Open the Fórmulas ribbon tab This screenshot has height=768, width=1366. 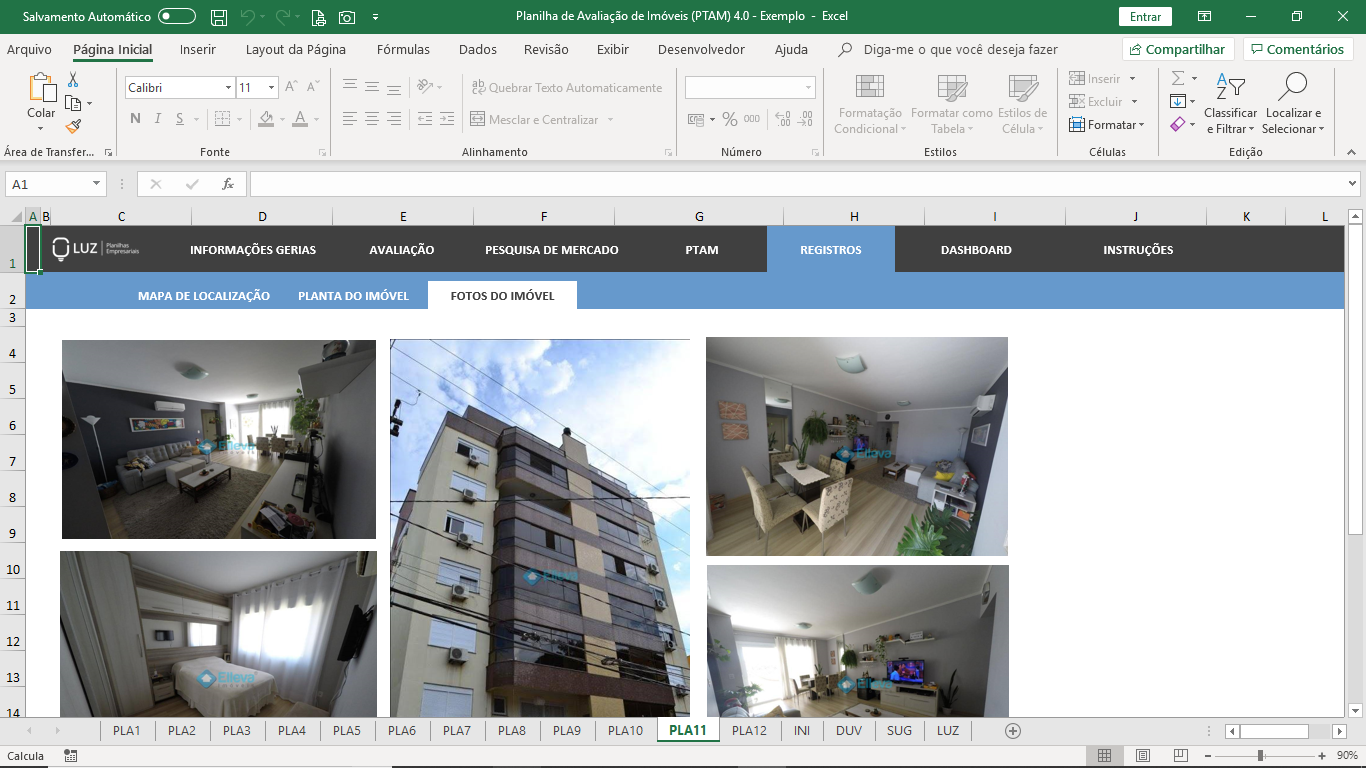click(403, 50)
